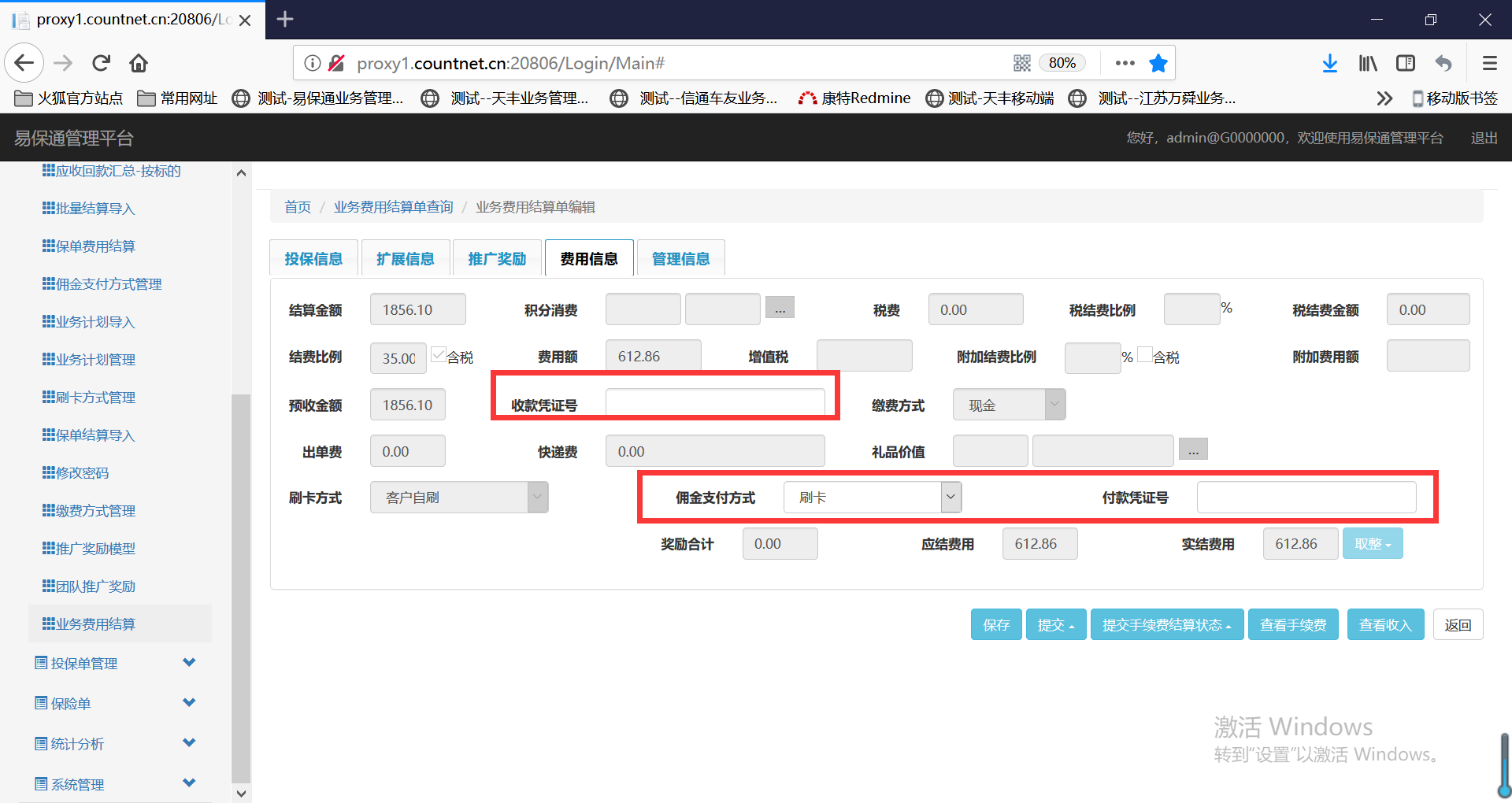Click the QR code icon in address bar
The height and width of the screenshot is (803, 1512).
(1022, 63)
